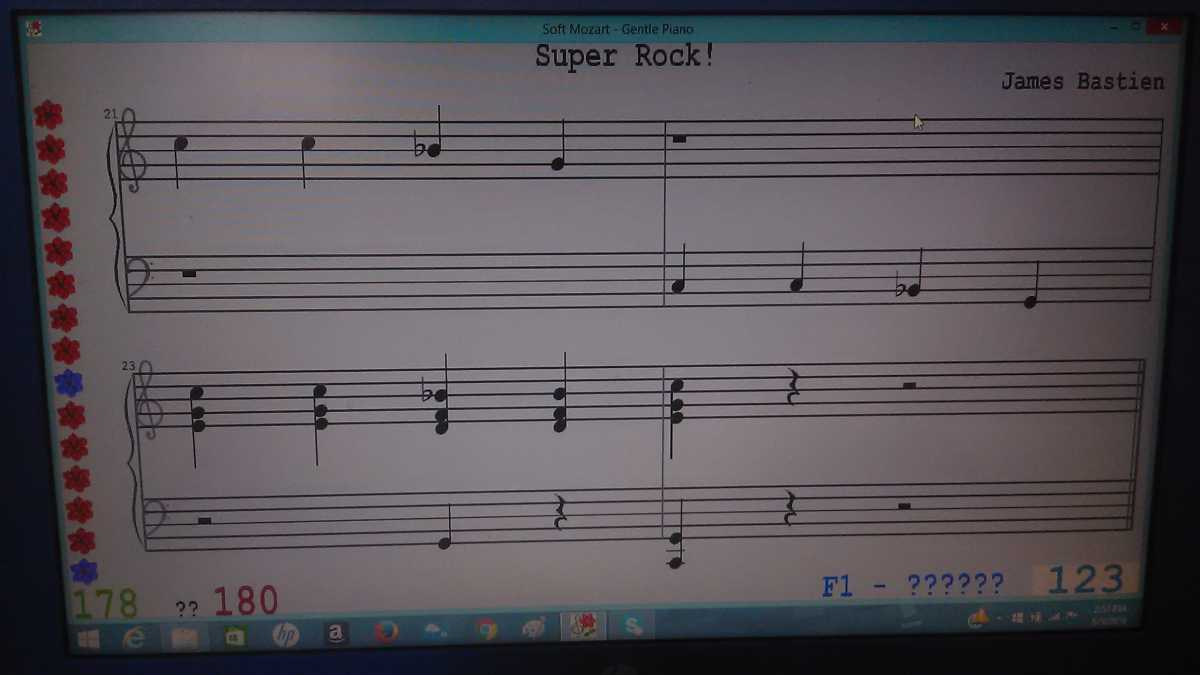Image resolution: width=1200 pixels, height=675 pixels.
Task: Click the HP icon on the taskbar
Action: tap(286, 634)
